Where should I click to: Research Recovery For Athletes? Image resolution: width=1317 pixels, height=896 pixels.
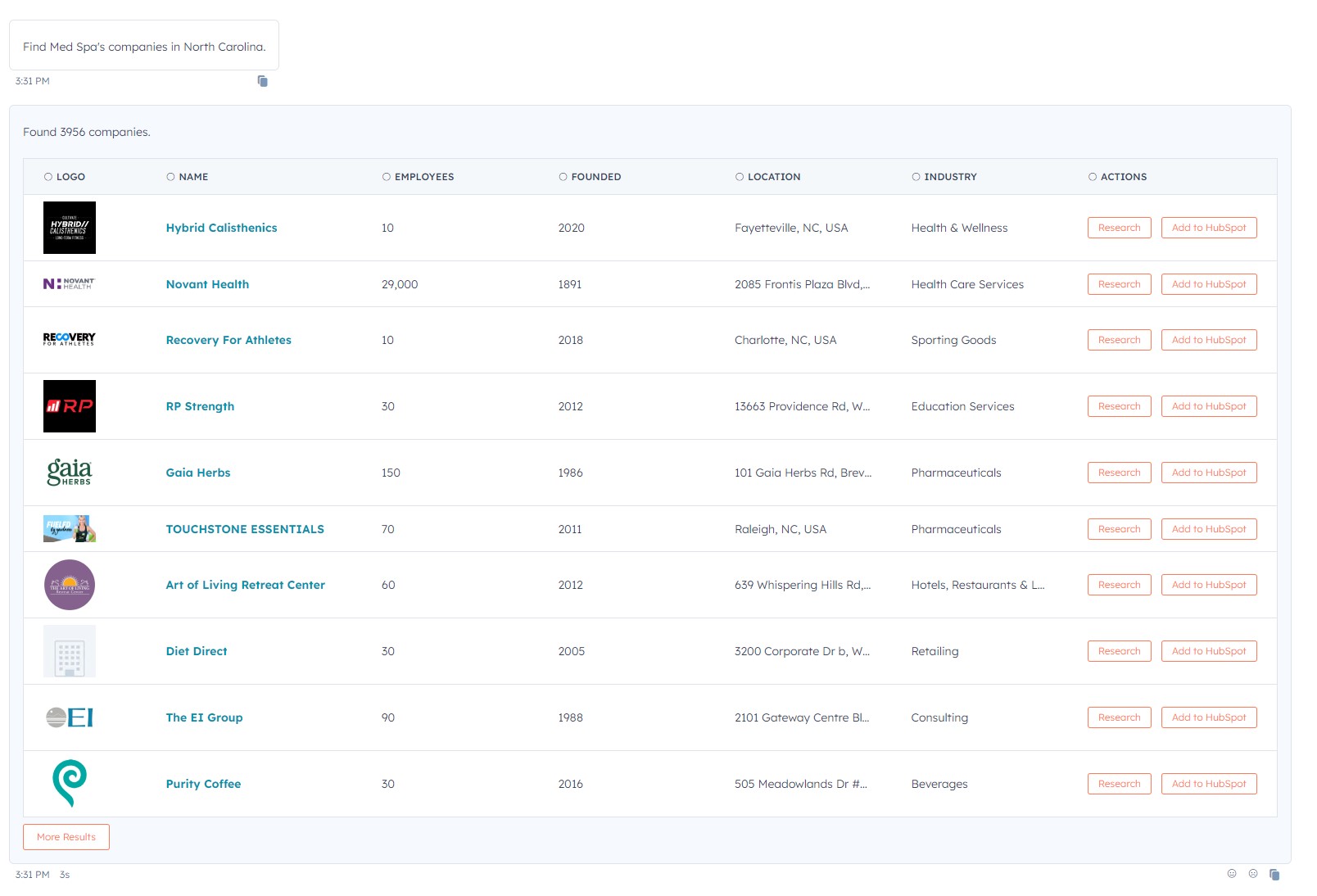pyautogui.click(x=1120, y=340)
